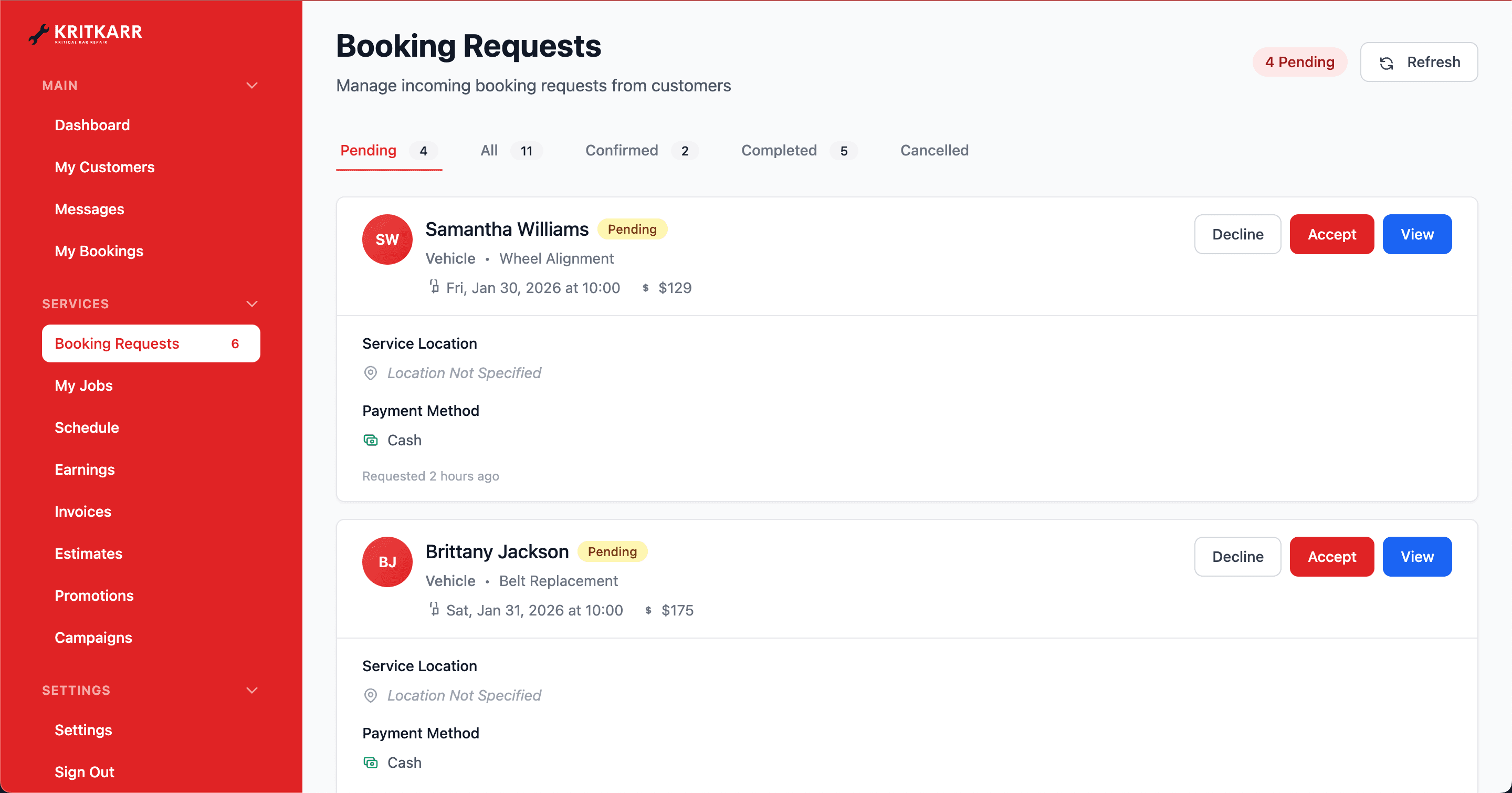Open the Completed bookings tab

tap(779, 150)
